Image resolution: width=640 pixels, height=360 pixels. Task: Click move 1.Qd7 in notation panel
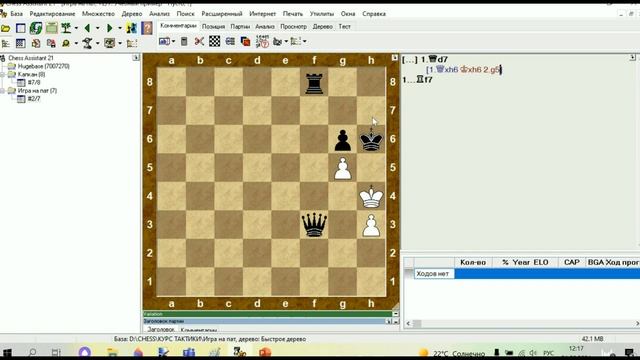(434, 60)
